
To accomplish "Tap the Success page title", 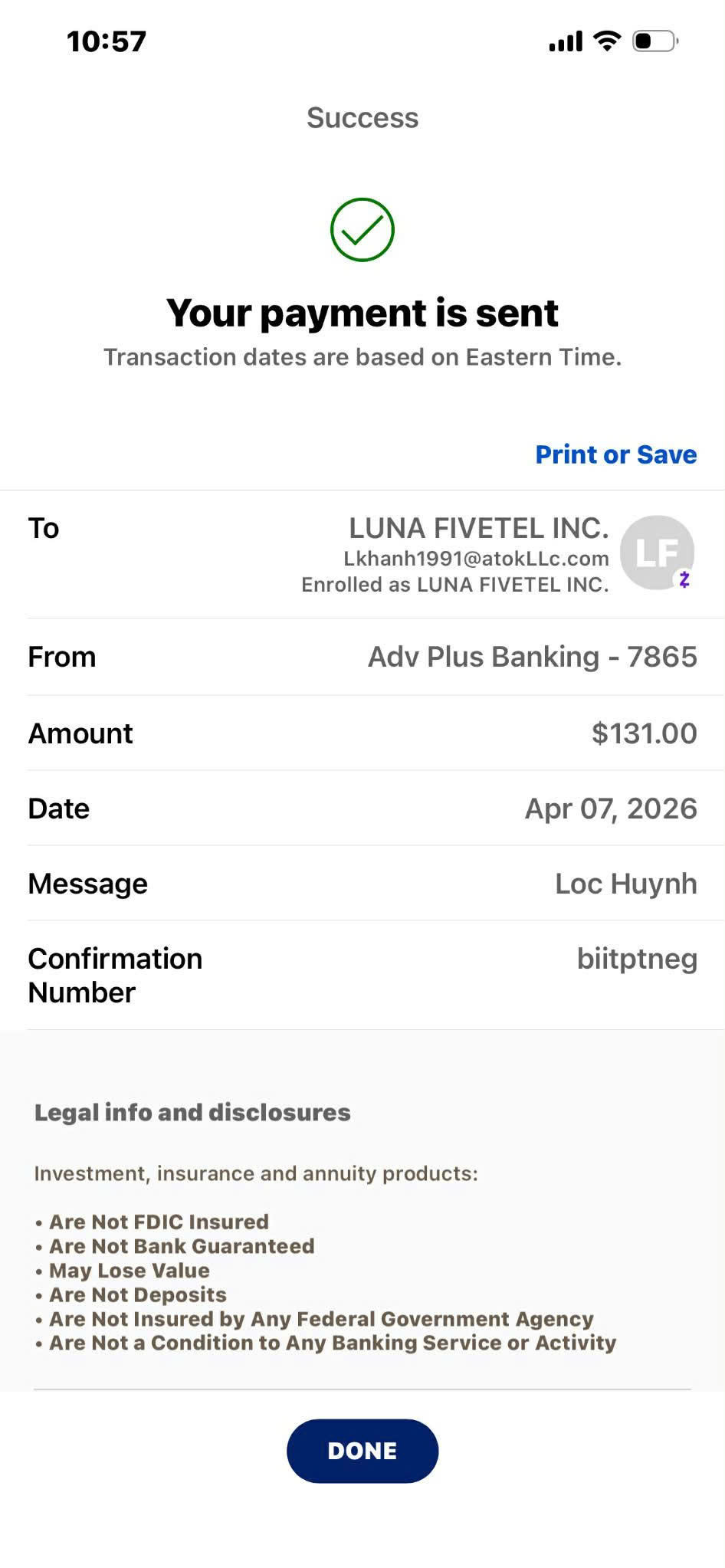I will [x=362, y=118].
